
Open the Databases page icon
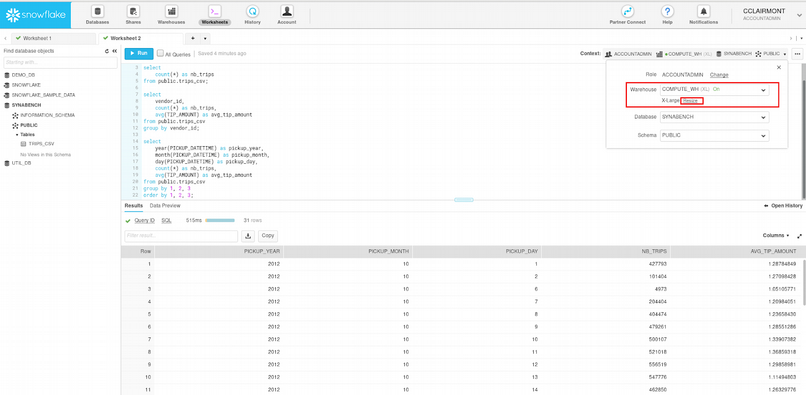pyautogui.click(x=97, y=11)
